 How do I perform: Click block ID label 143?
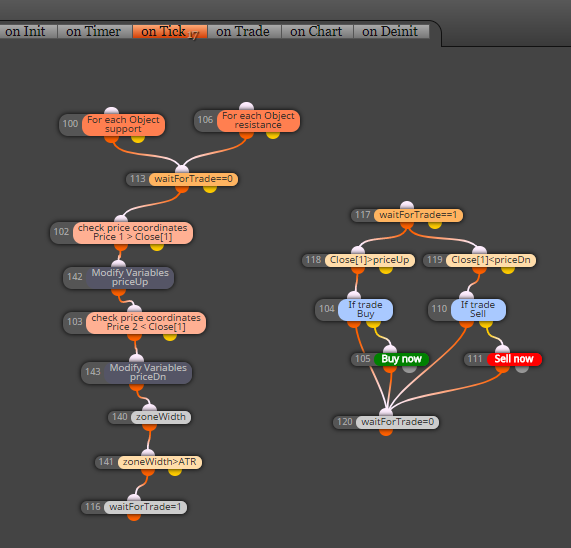pyautogui.click(x=93, y=372)
